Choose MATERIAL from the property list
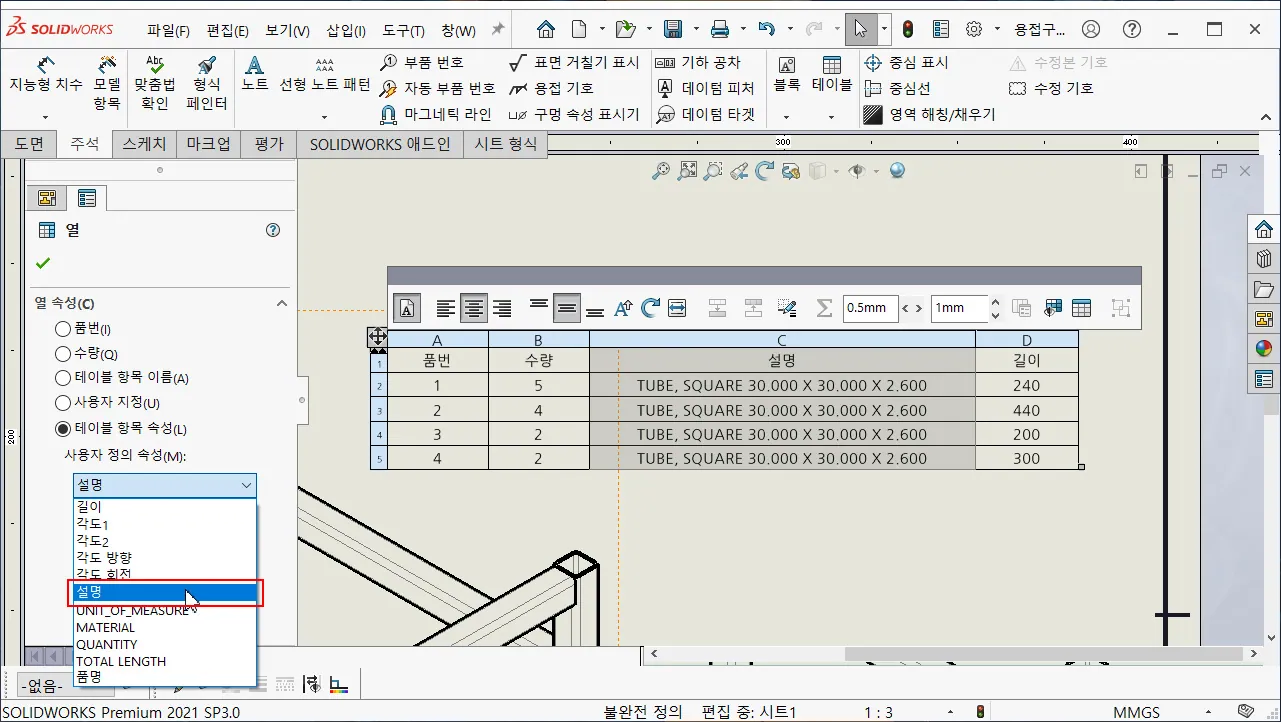 point(165,627)
